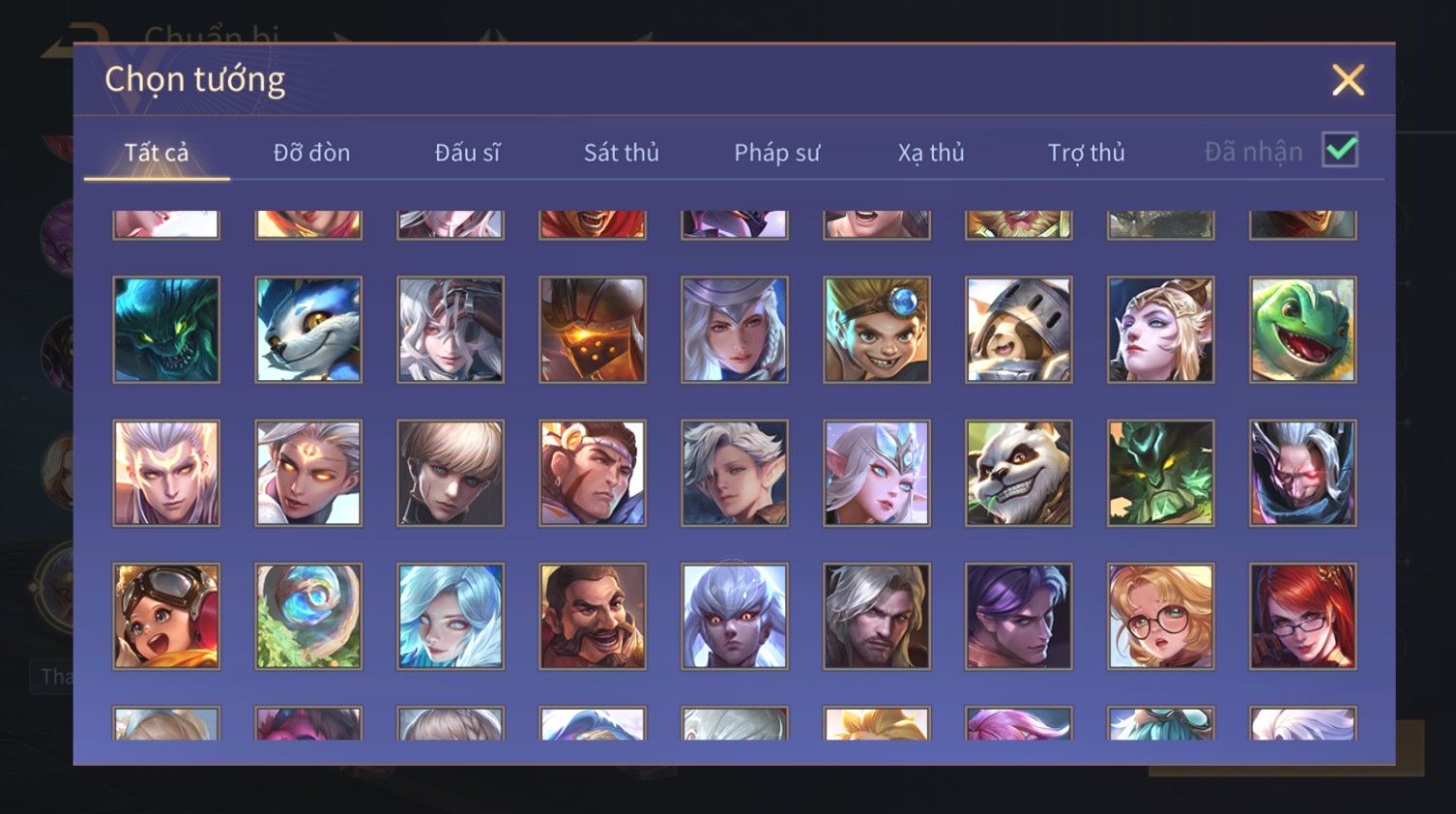Open the Trợ thủ tab

click(x=1086, y=153)
